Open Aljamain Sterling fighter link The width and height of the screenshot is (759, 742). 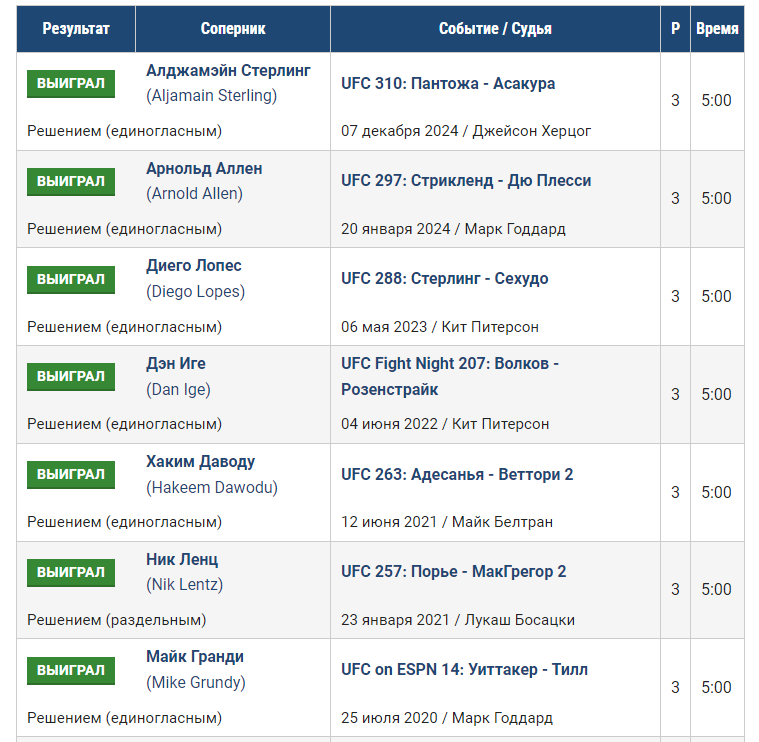pyautogui.click(x=228, y=71)
